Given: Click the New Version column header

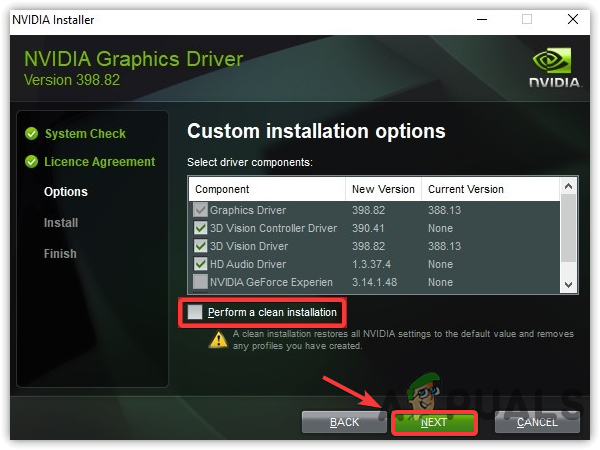Looking at the screenshot, I should click(x=383, y=189).
